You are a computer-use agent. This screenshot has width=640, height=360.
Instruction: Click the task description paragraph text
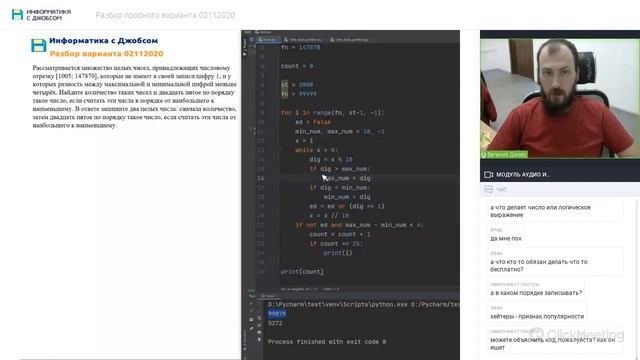pos(134,96)
